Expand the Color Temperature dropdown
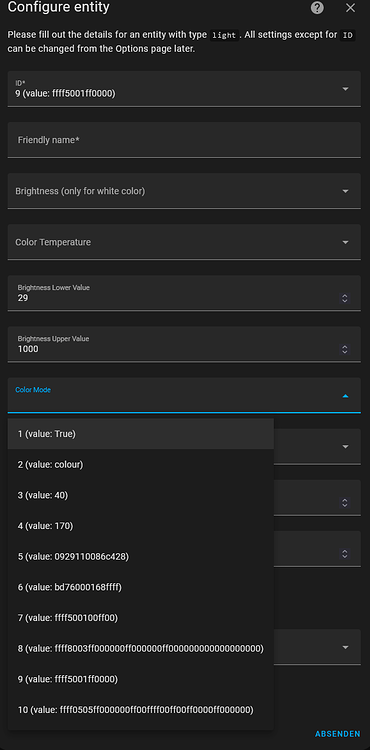Screen dimensions: 370x750 (x=184, y=242)
